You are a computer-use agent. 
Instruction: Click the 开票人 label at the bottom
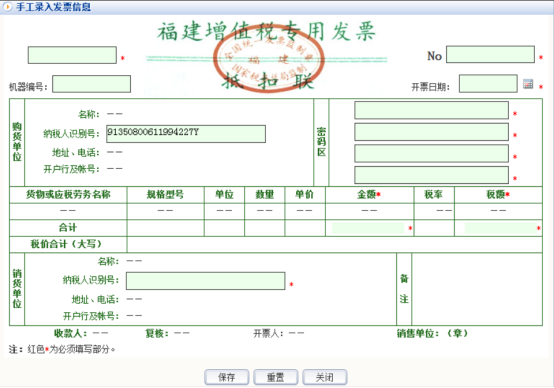coord(269,333)
